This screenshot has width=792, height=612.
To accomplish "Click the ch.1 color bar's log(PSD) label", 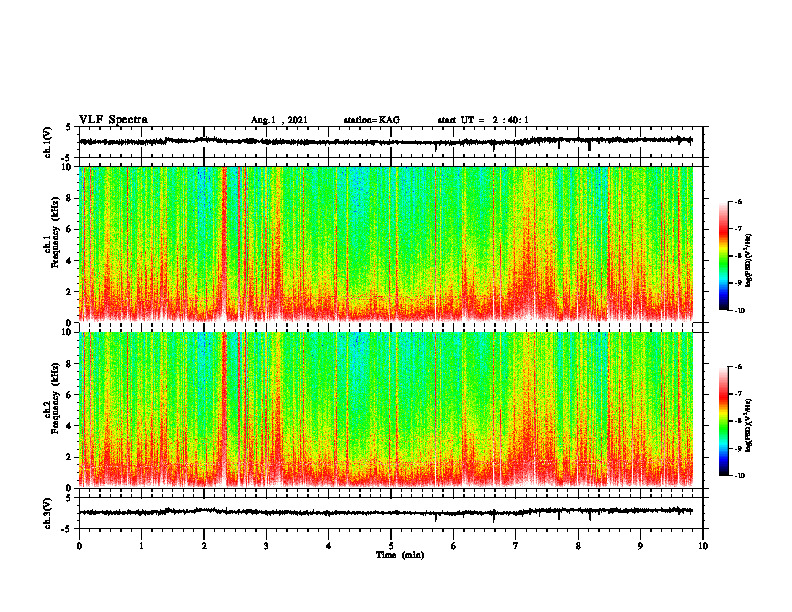I will (749, 260).
